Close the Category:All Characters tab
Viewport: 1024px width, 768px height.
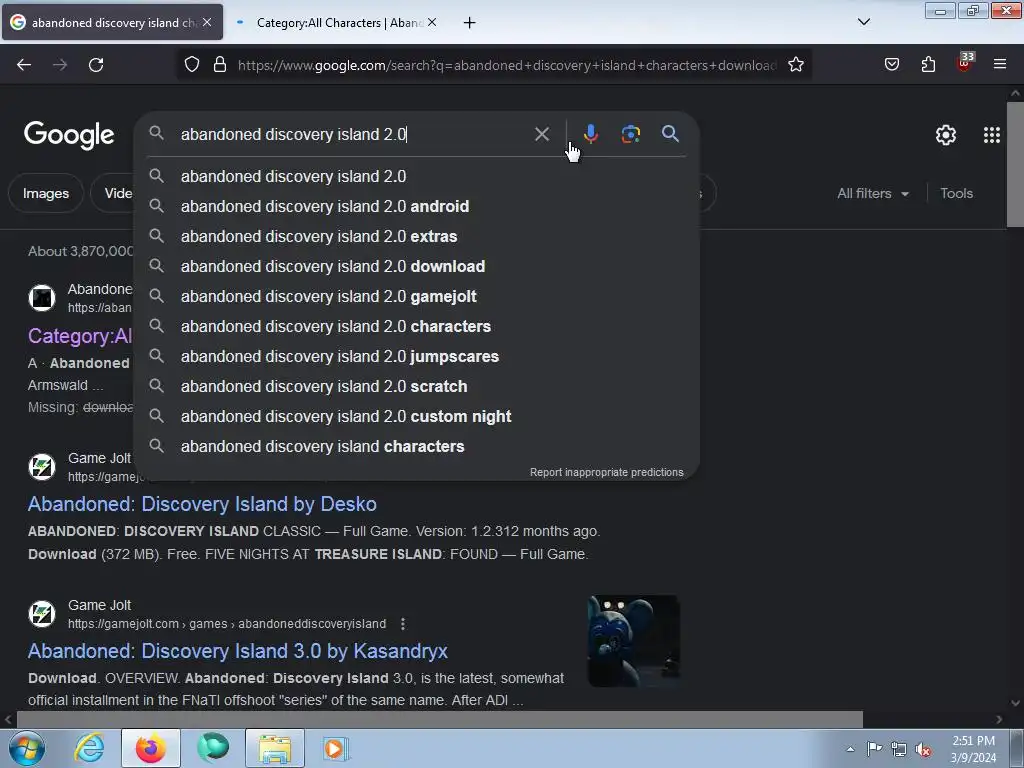pyautogui.click(x=432, y=22)
